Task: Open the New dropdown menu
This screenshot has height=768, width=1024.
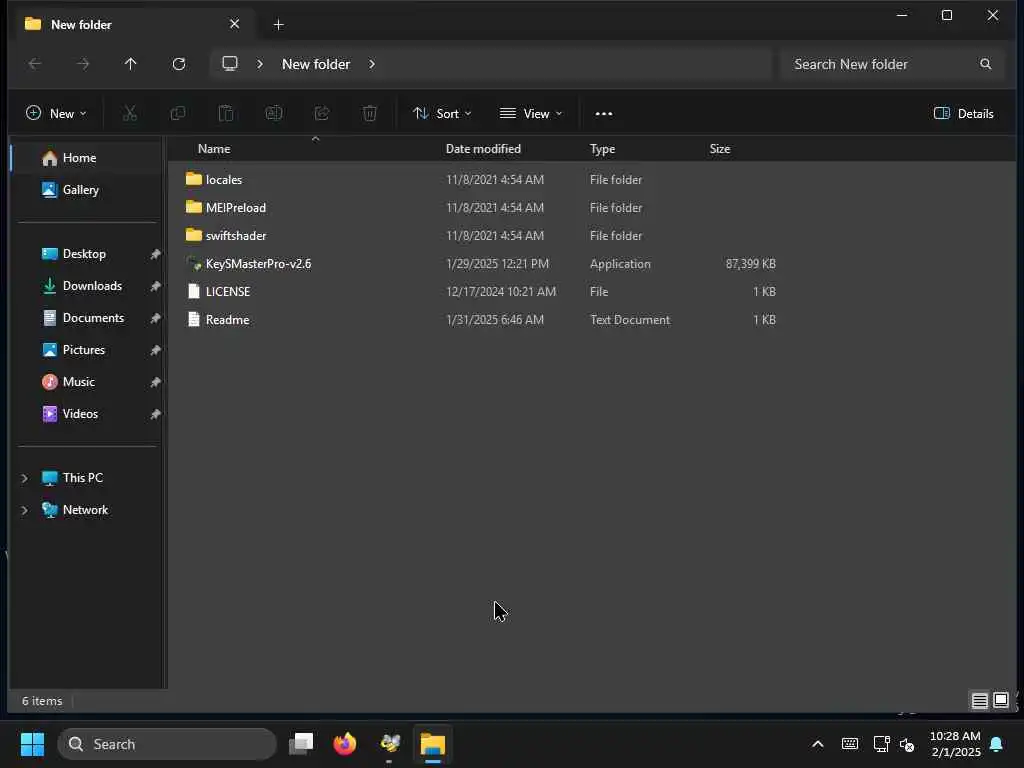Action: coord(56,114)
